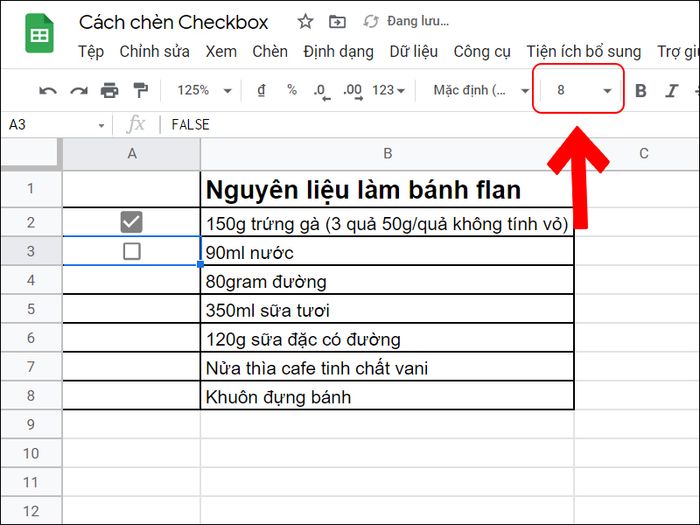Undo the last action
Screen dimensions: 700x525
tap(48, 91)
